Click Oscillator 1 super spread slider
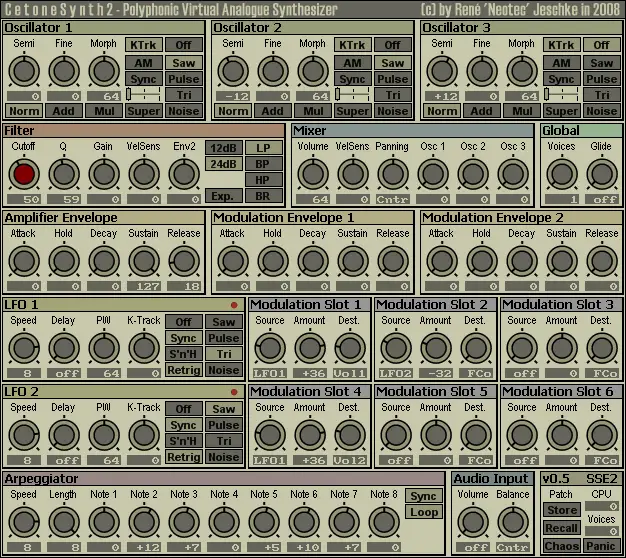 (144, 94)
